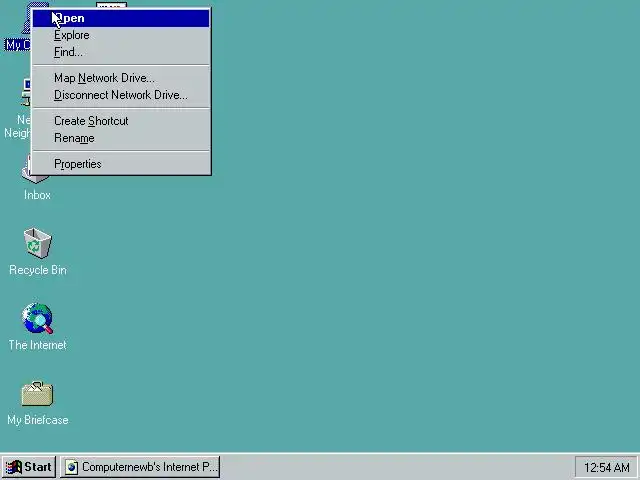Select The Internet globe icon
Screen dimensions: 640x480
38,318
